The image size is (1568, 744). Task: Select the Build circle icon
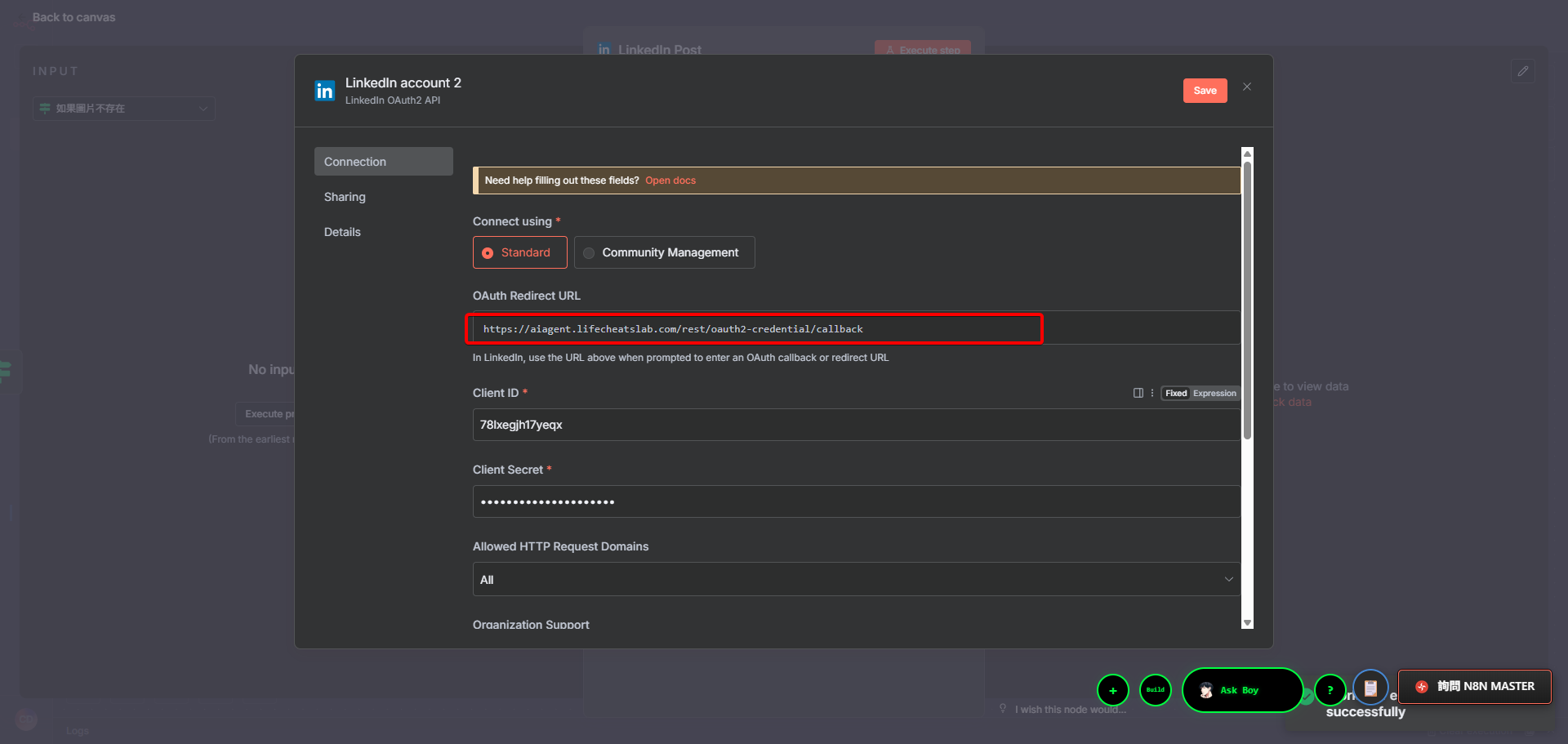coord(1155,690)
